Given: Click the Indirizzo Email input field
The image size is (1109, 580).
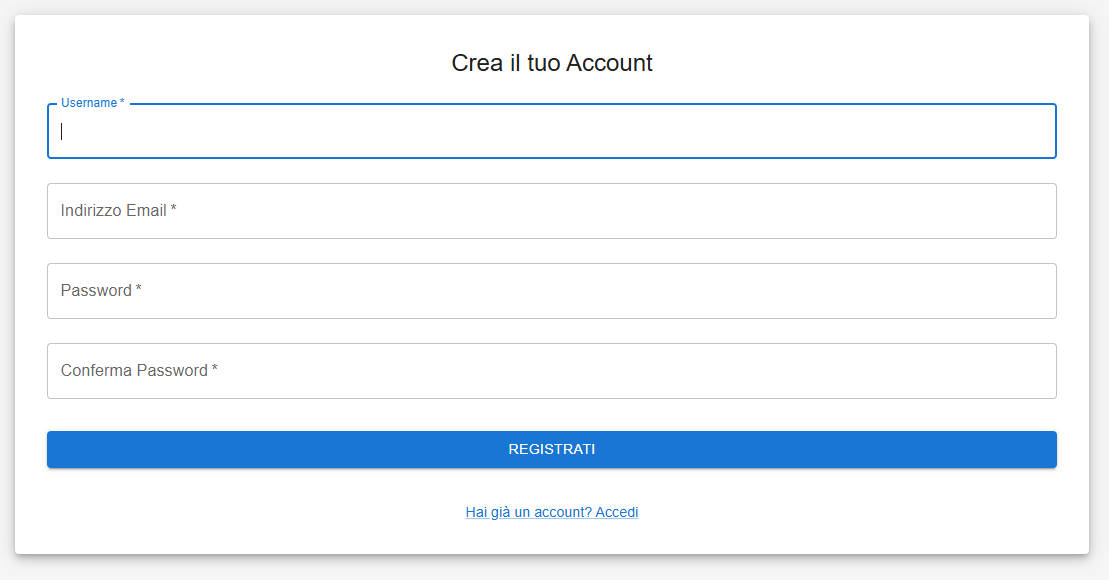Looking at the screenshot, I should (552, 211).
